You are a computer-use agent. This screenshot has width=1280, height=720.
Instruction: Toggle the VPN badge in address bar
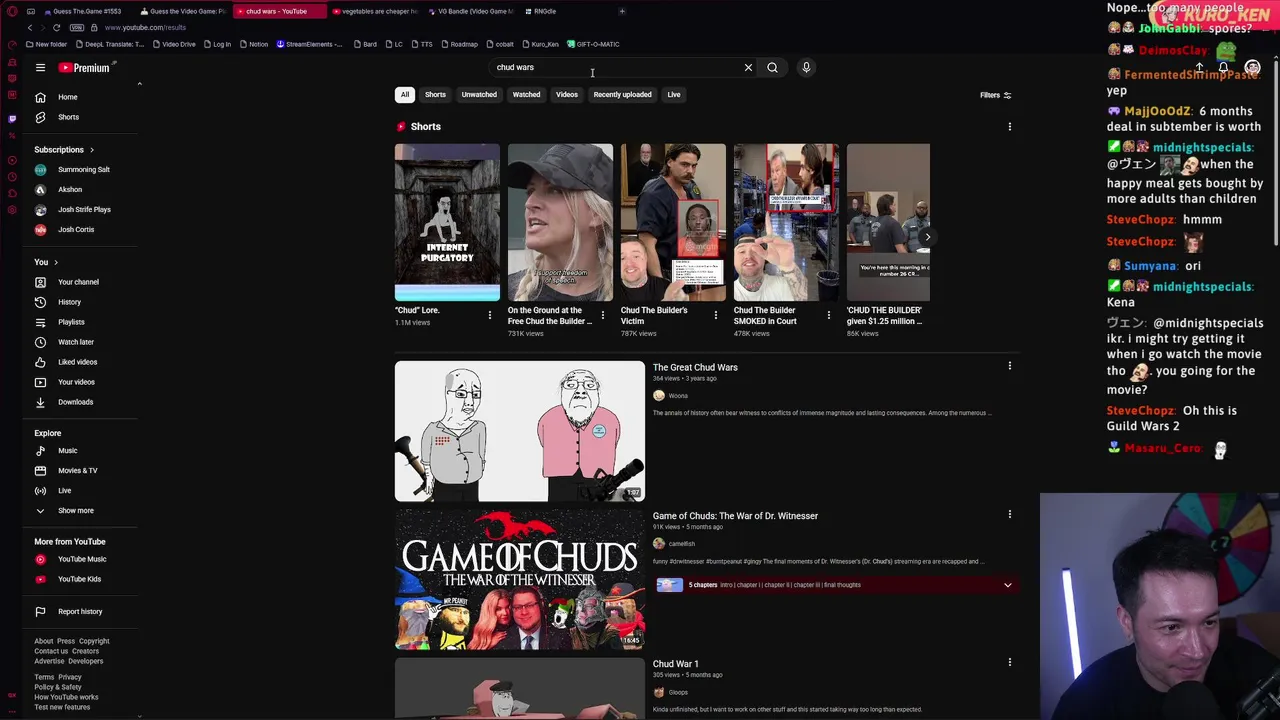(76, 28)
